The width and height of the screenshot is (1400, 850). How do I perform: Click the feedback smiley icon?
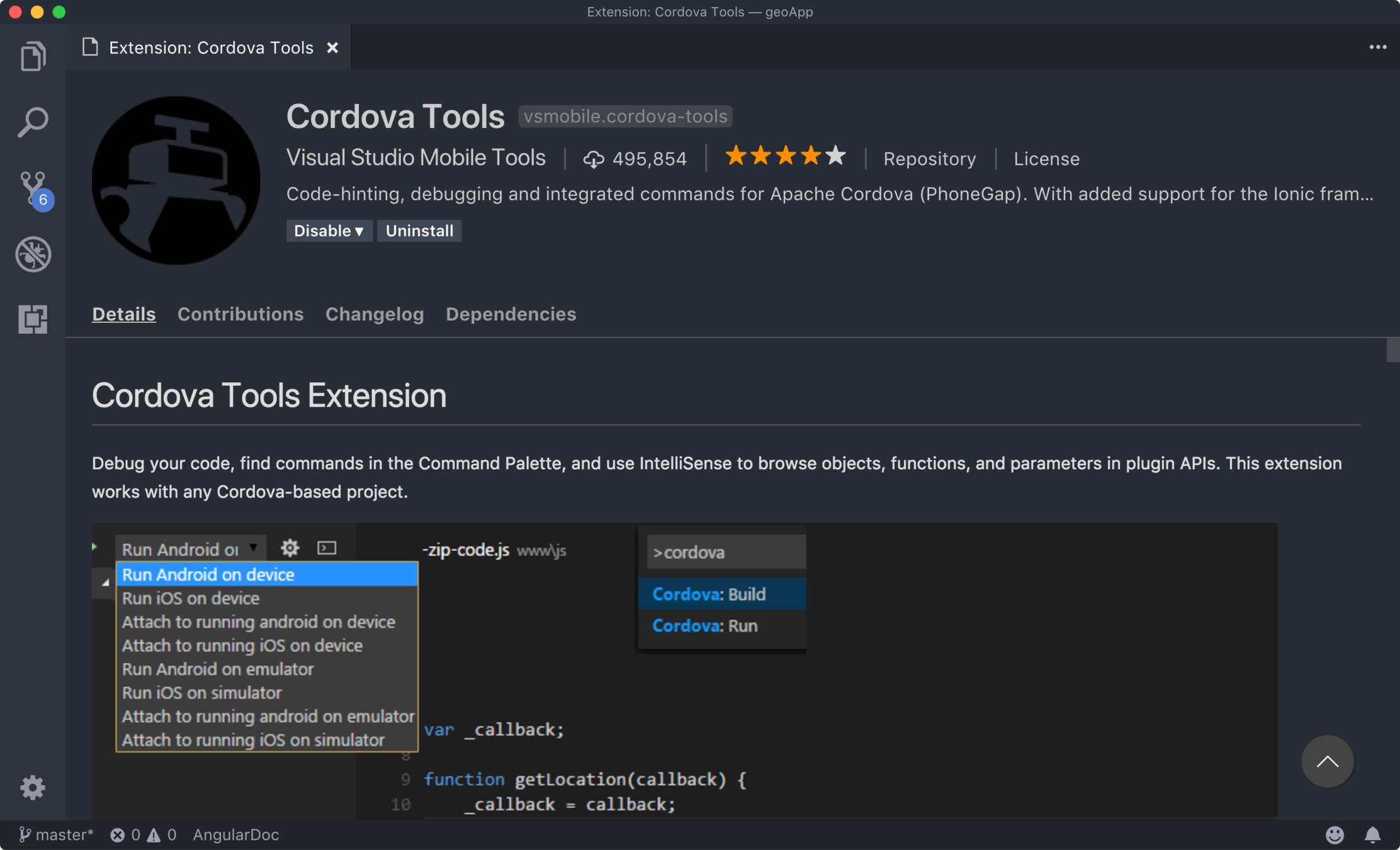coord(1335,835)
